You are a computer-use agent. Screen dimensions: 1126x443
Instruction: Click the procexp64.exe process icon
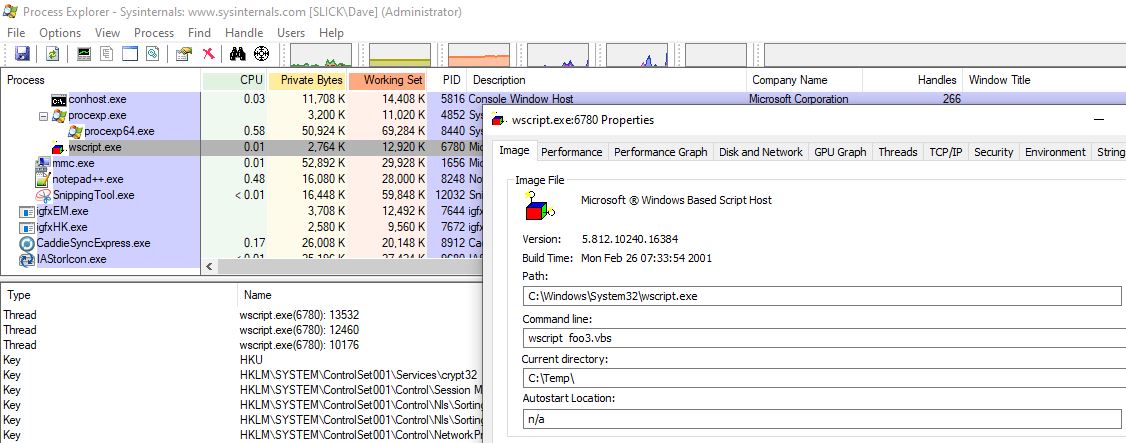point(75,131)
